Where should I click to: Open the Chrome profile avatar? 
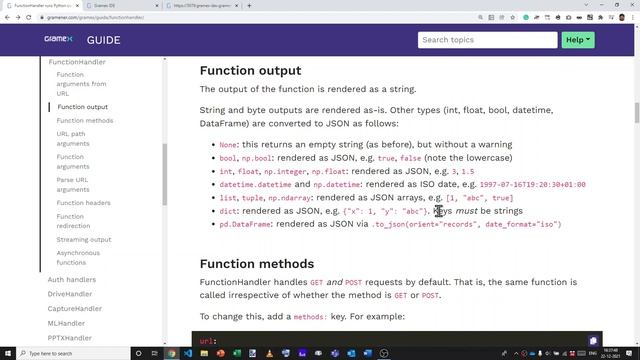coord(622,18)
